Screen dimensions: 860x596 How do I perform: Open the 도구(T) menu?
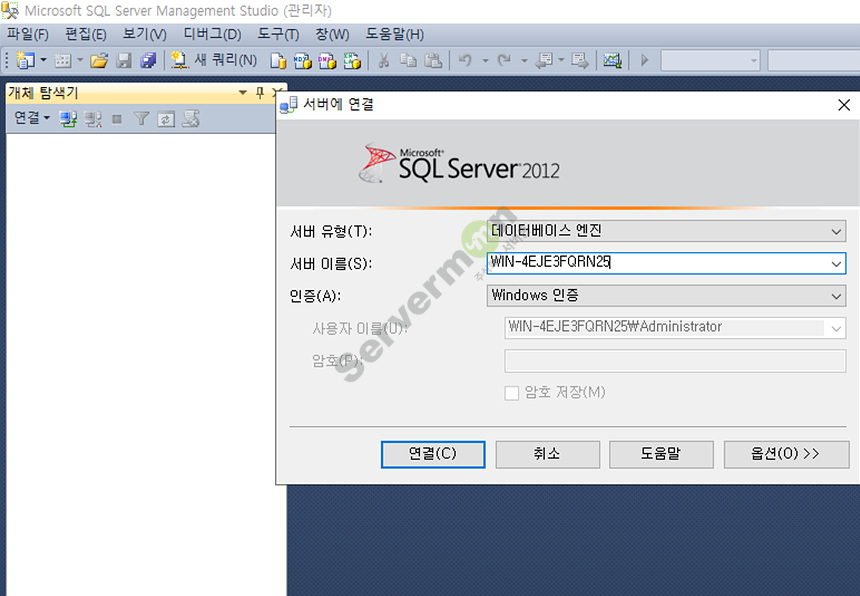click(x=278, y=35)
